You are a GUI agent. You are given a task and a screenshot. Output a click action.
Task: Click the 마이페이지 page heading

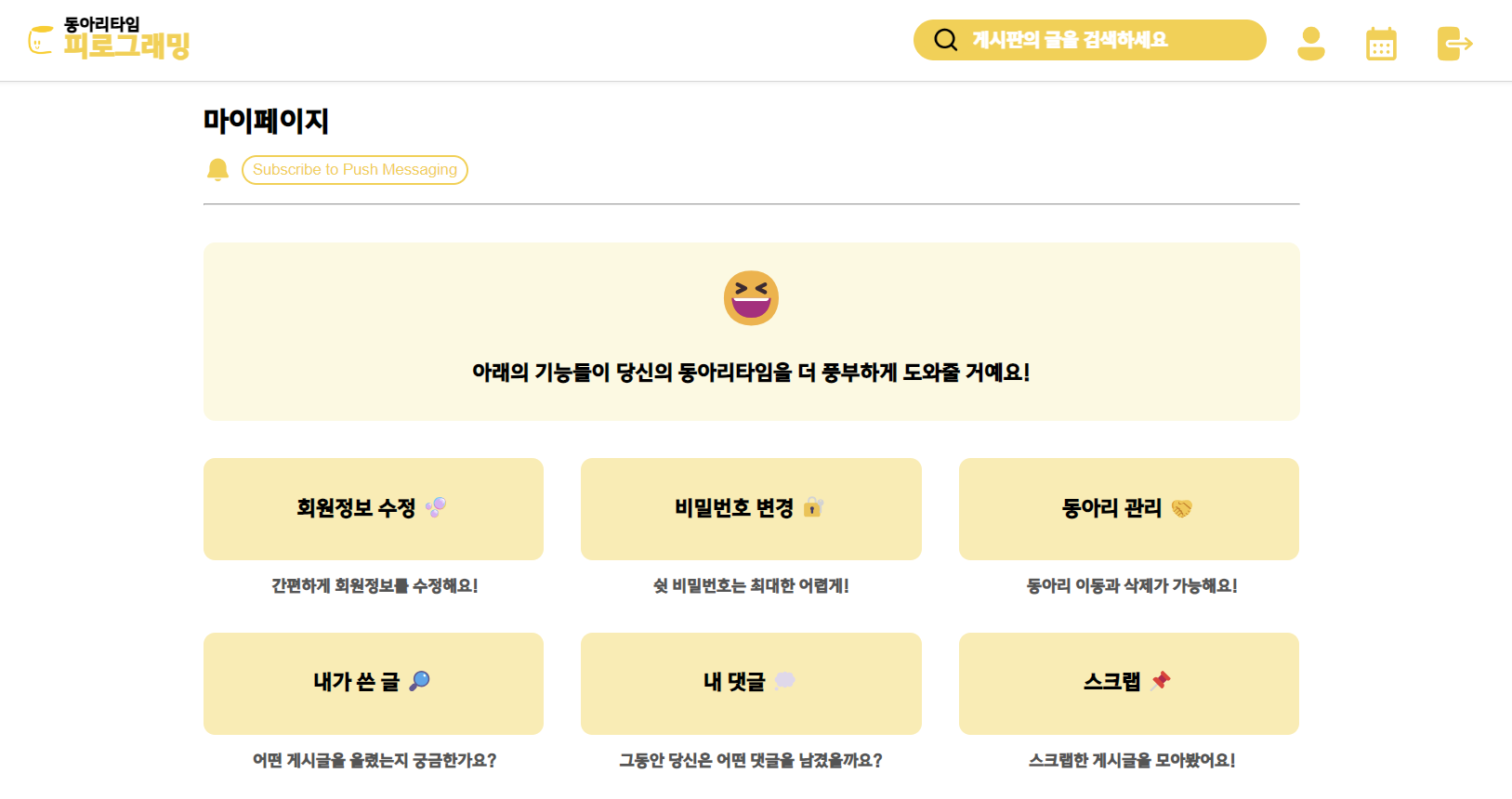click(x=266, y=121)
